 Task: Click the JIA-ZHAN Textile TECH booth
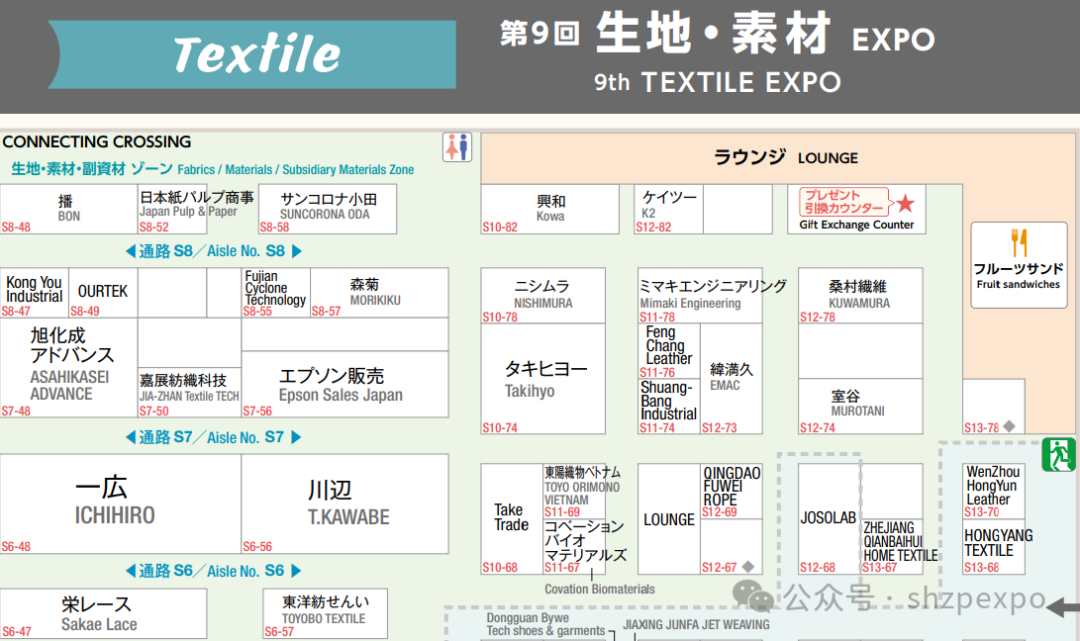pos(189,392)
